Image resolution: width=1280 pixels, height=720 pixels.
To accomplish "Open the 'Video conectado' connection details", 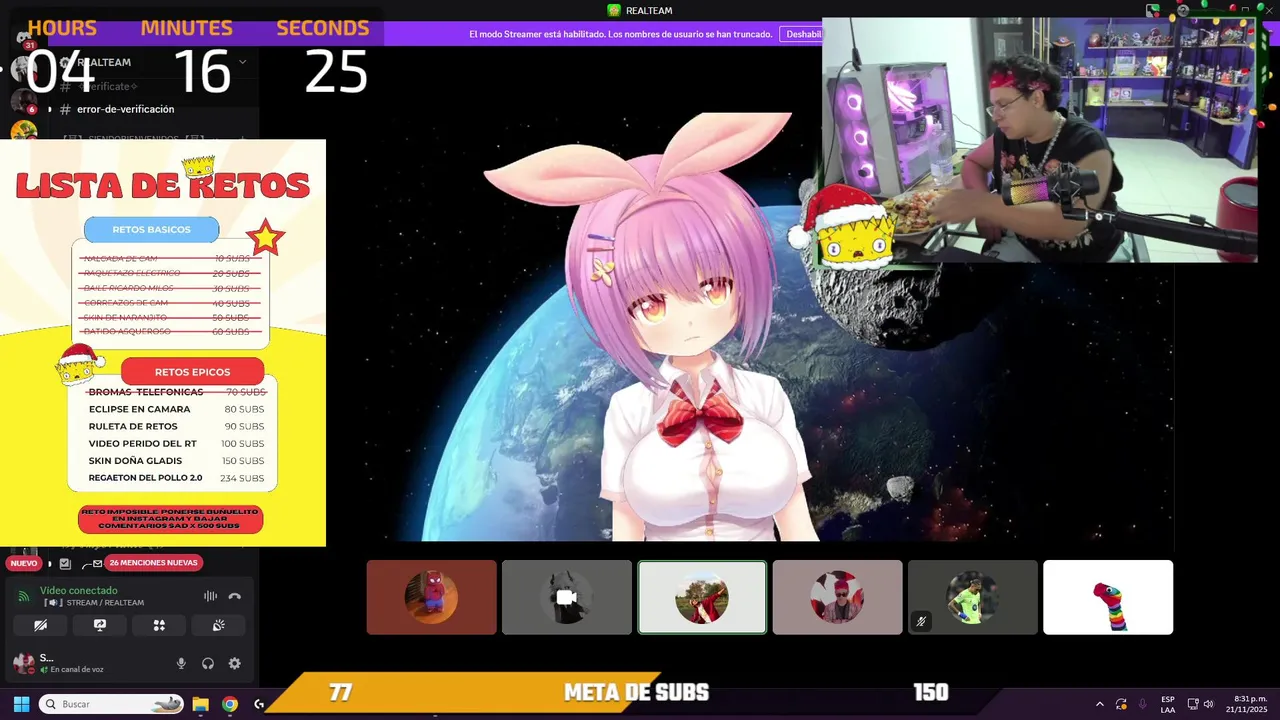I will [78, 590].
